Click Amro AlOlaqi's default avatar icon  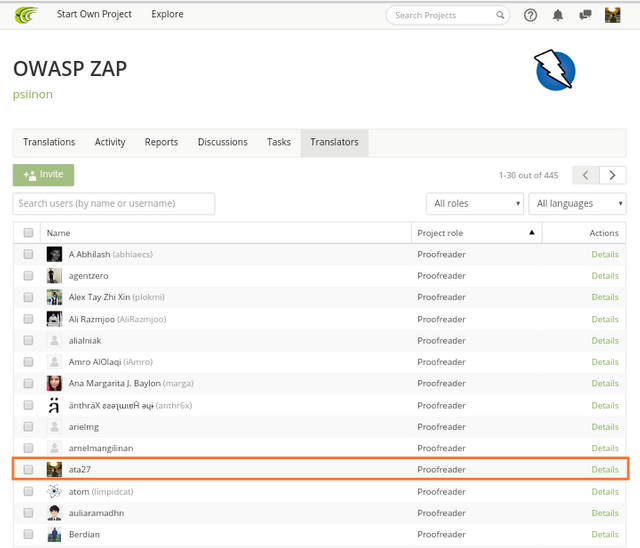(54, 362)
